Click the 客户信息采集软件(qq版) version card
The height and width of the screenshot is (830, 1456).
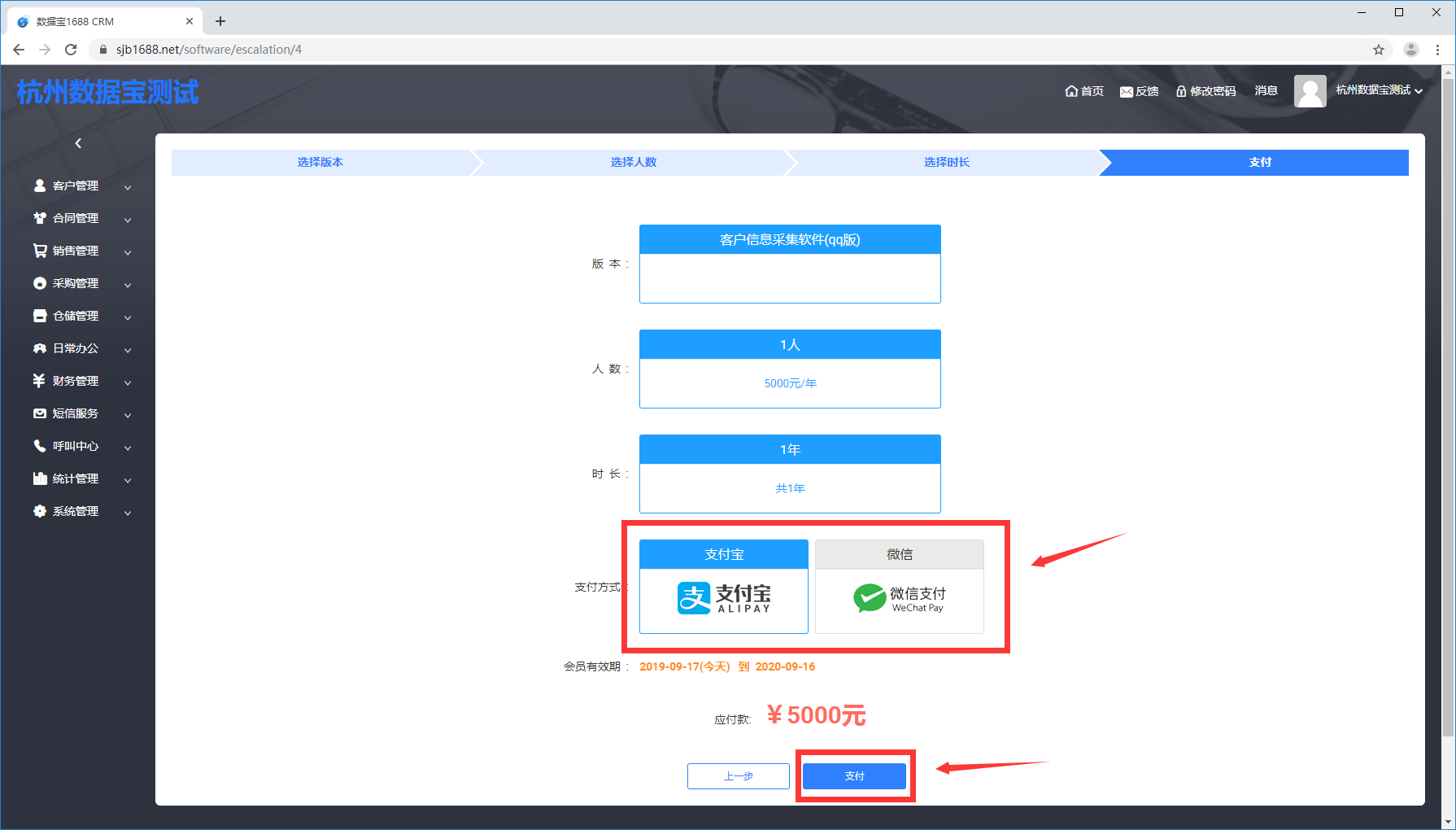coord(790,264)
